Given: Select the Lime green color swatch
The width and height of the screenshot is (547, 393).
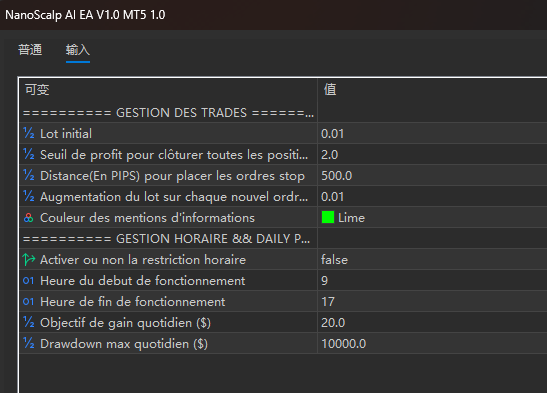Looking at the screenshot, I should click(328, 217).
